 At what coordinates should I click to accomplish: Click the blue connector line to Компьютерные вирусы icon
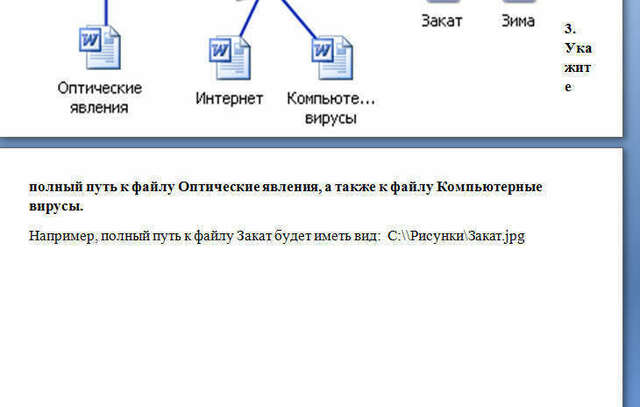coord(298,19)
